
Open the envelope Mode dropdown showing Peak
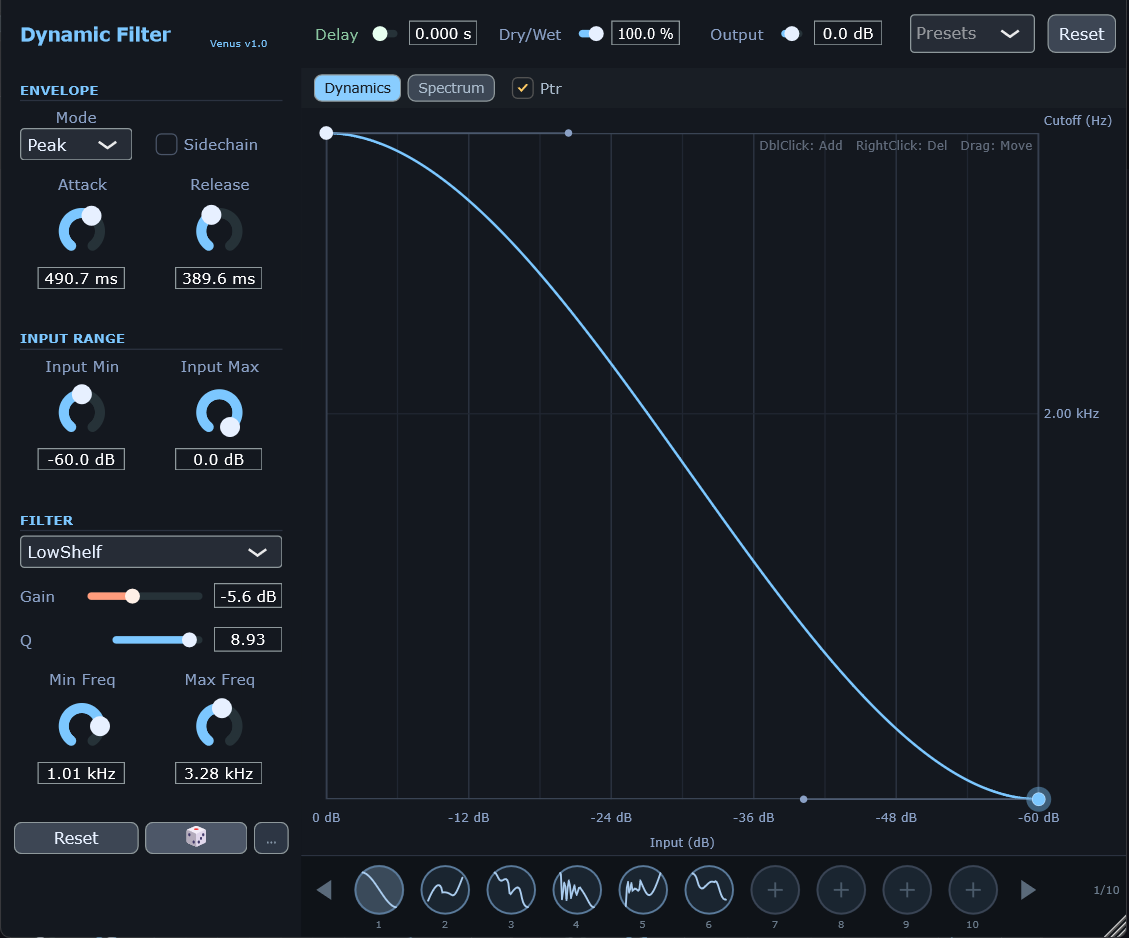(75, 144)
